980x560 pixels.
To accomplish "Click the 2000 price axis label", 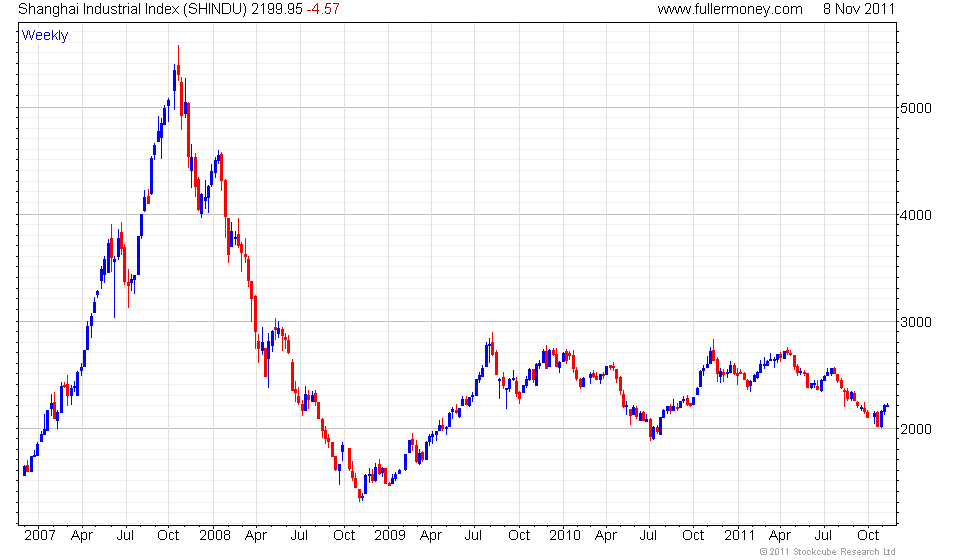I will [x=916, y=429].
